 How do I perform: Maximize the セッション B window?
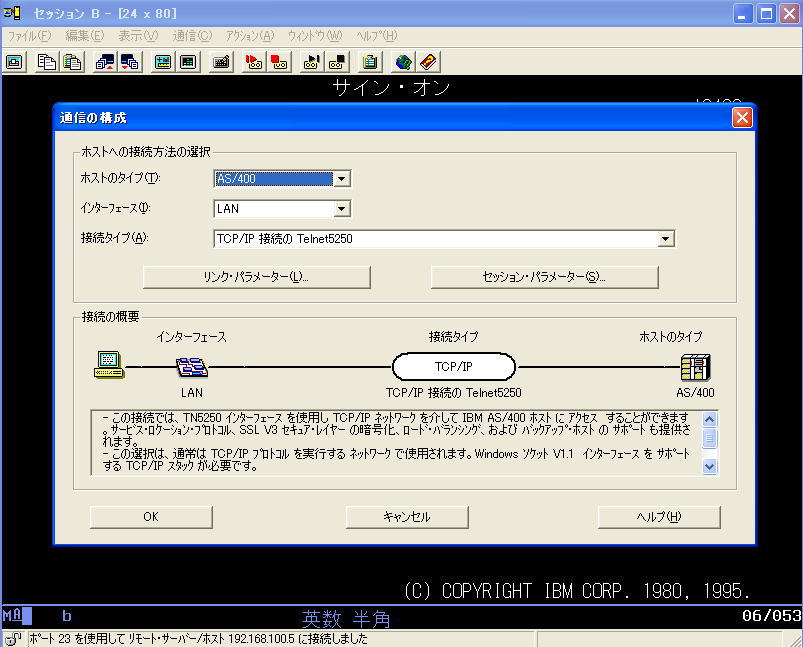point(766,13)
